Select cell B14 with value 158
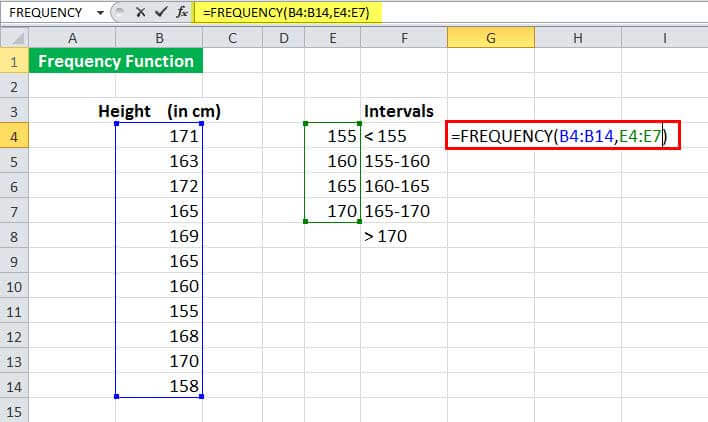 point(159,386)
